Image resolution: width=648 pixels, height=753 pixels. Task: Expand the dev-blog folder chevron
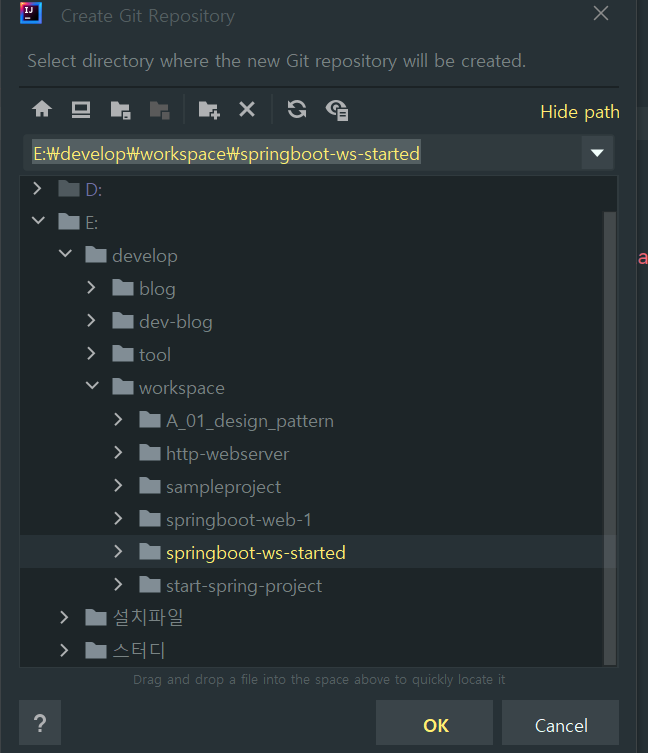tap(92, 321)
